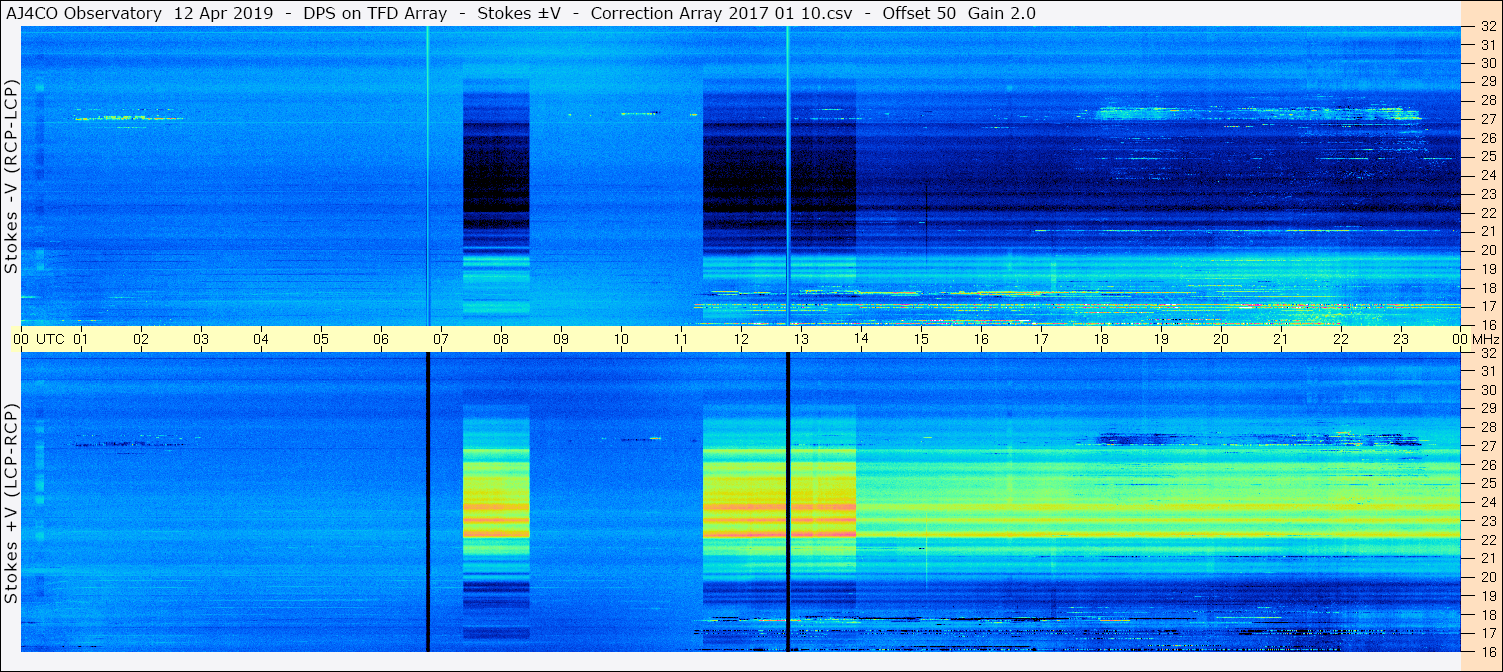1503x672 pixels.
Task: Click the 07 UTC time axis label
Action: [441, 339]
